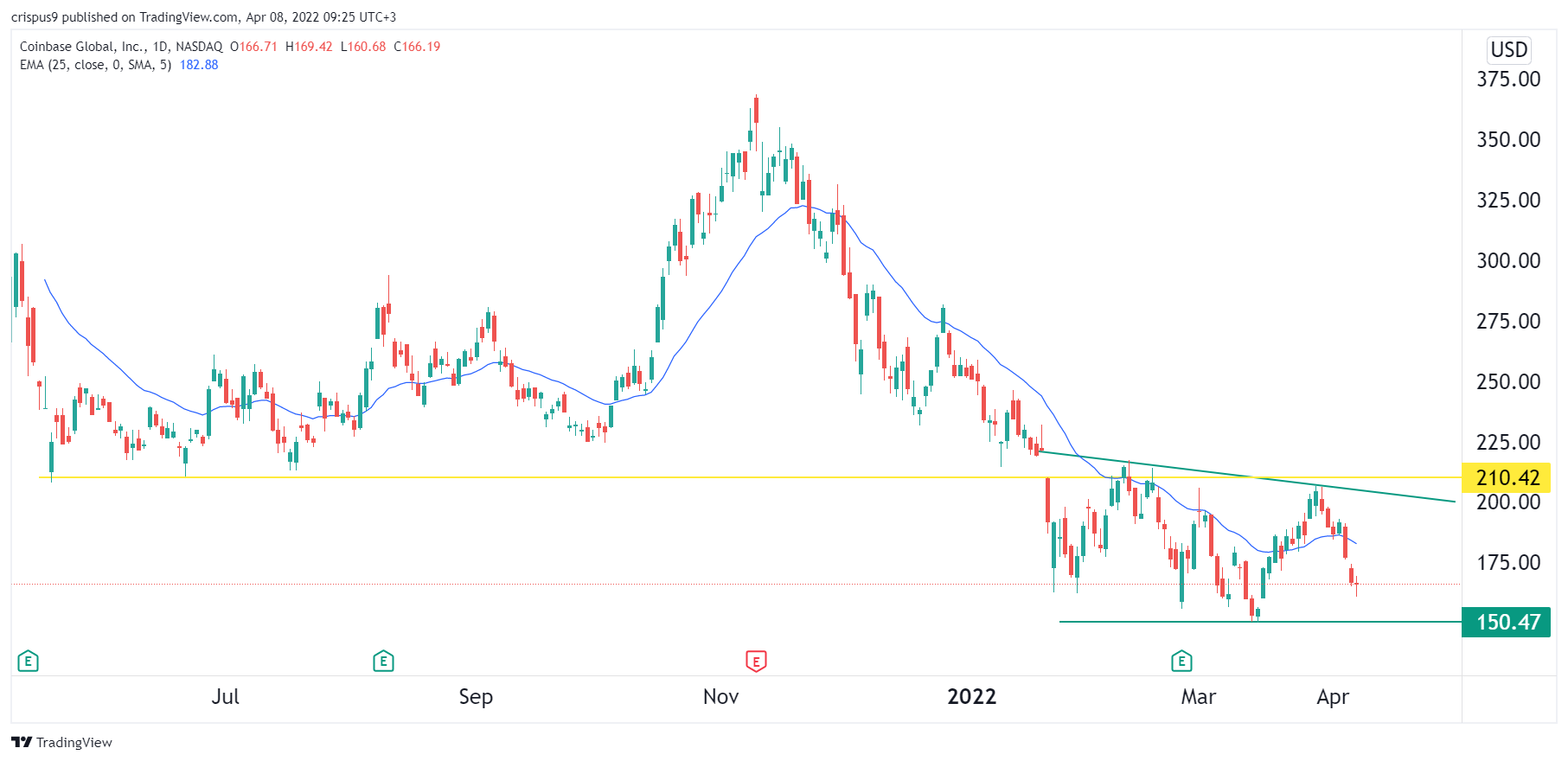Click the USD currency label

(x=1509, y=50)
